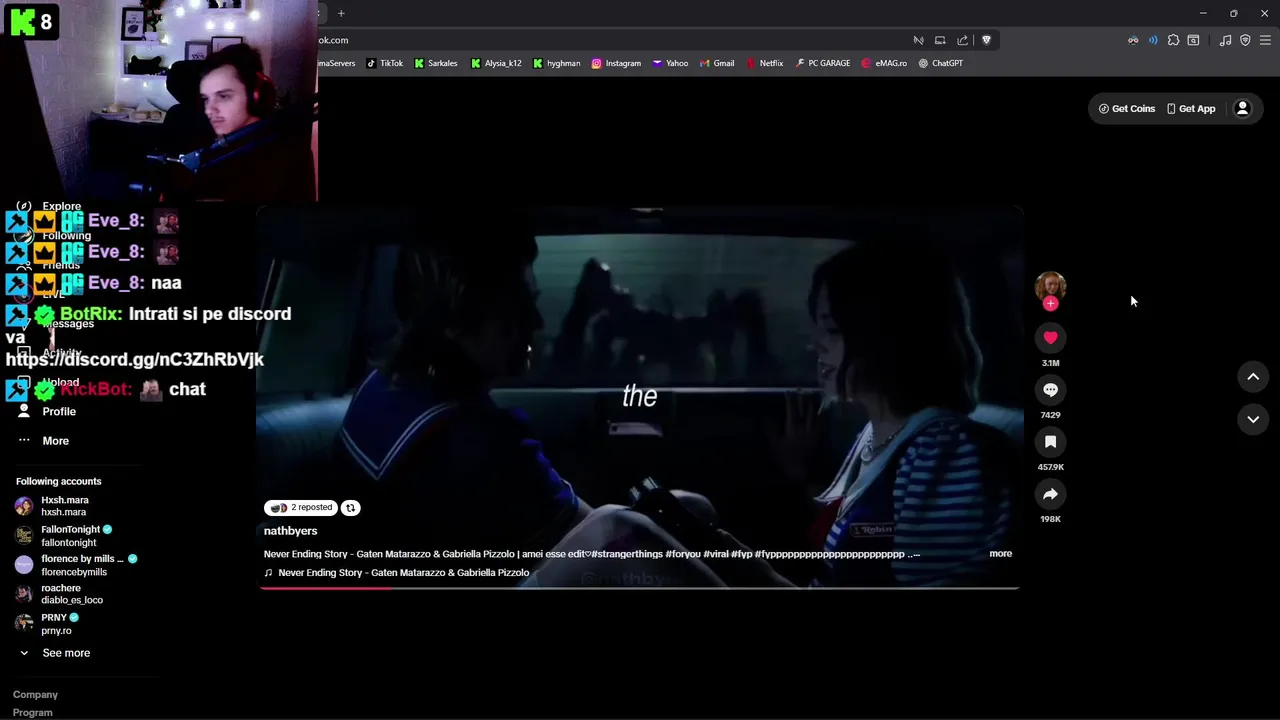Open the Alysia_k12 bookmark
The height and width of the screenshot is (720, 1280).
[x=496, y=63]
